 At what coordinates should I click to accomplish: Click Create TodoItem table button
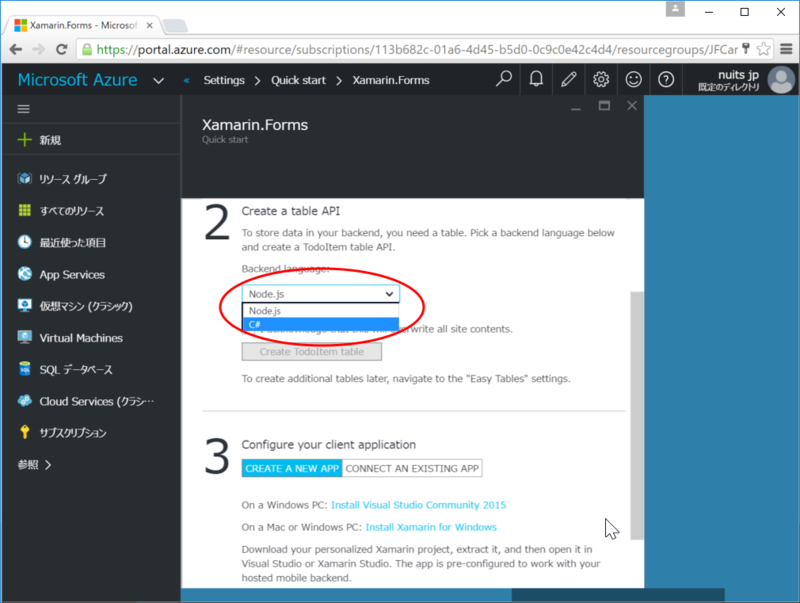(x=312, y=351)
